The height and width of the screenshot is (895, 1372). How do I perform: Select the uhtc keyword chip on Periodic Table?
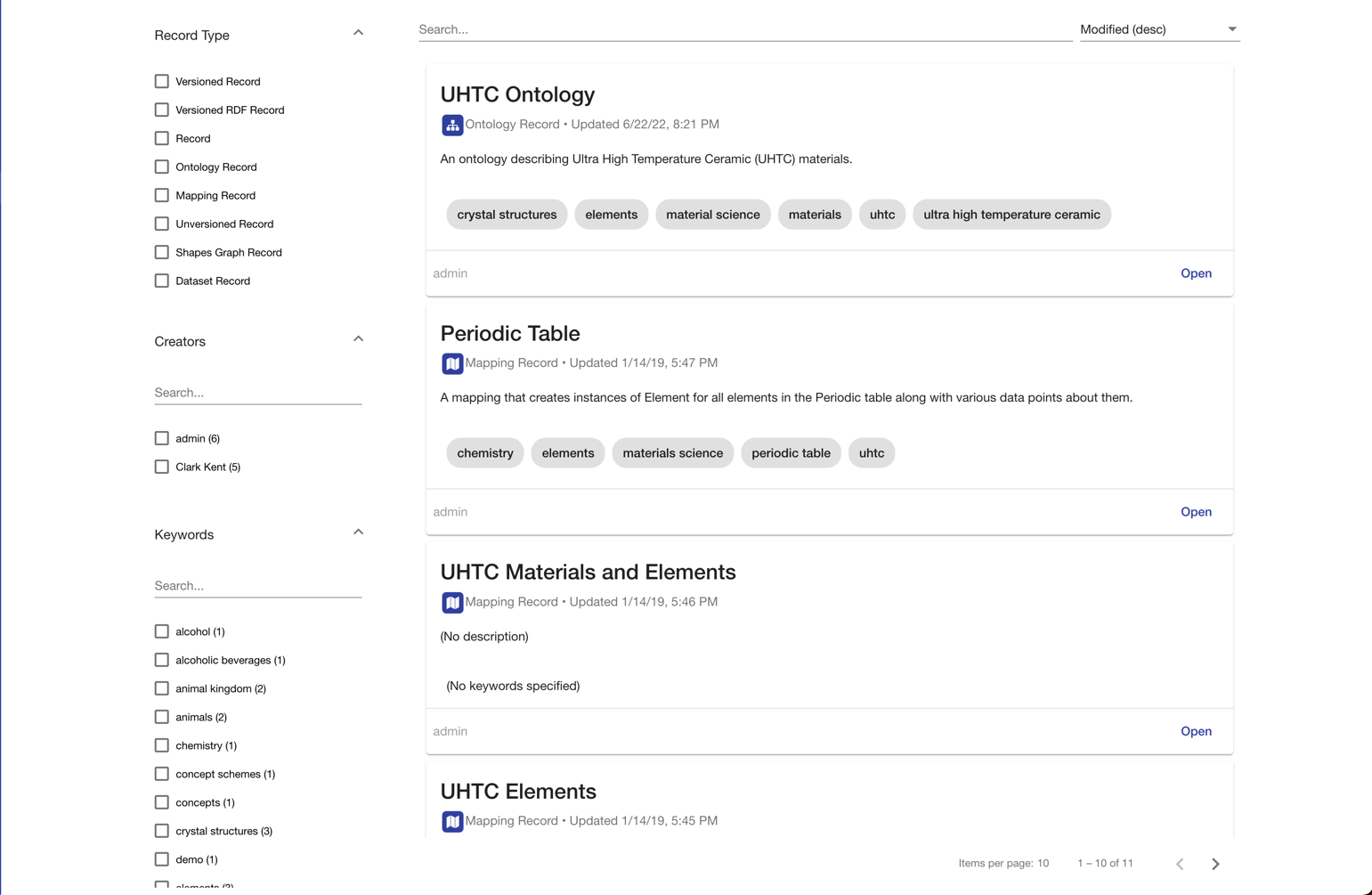click(872, 452)
